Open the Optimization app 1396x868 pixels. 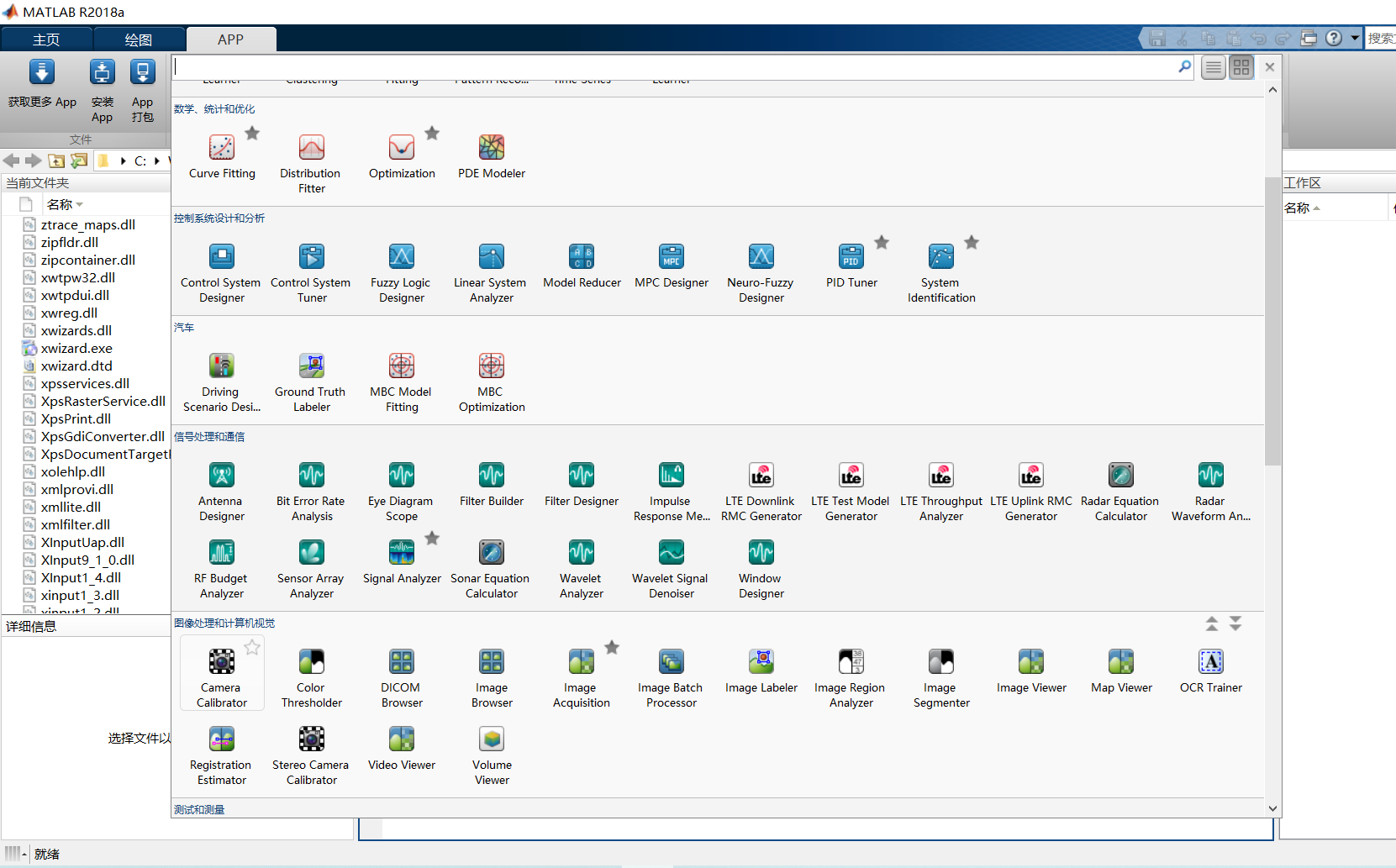point(402,156)
